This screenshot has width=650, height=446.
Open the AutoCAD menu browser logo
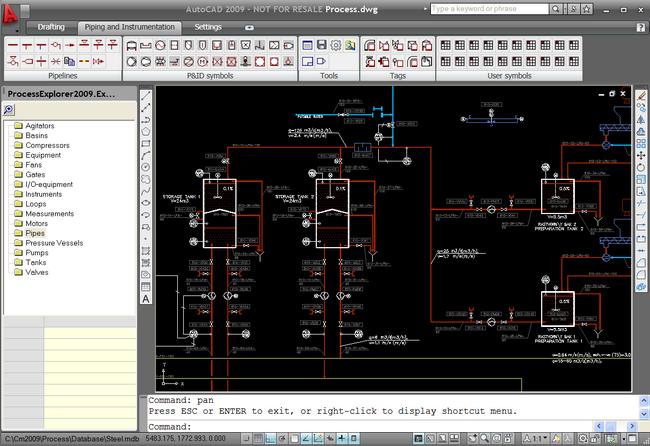(x=10, y=15)
